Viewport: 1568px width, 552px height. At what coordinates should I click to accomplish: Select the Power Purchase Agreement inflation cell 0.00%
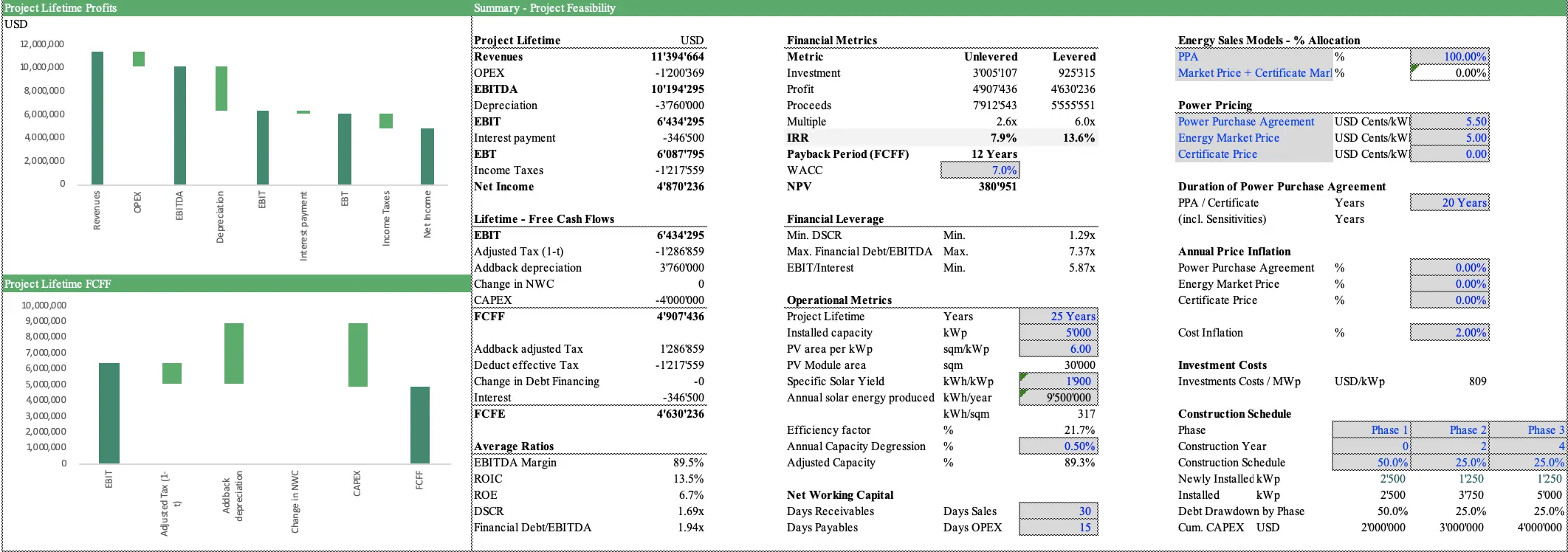(1449, 268)
